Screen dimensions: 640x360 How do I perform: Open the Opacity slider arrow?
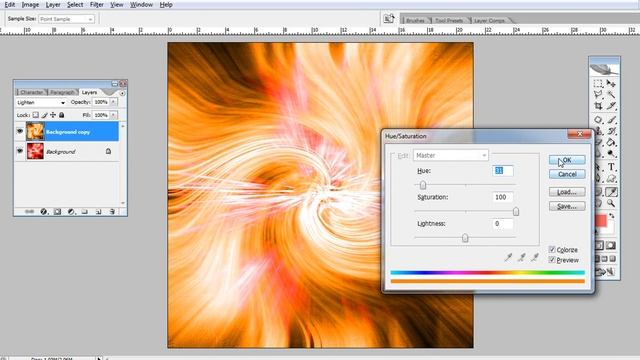[x=113, y=102]
